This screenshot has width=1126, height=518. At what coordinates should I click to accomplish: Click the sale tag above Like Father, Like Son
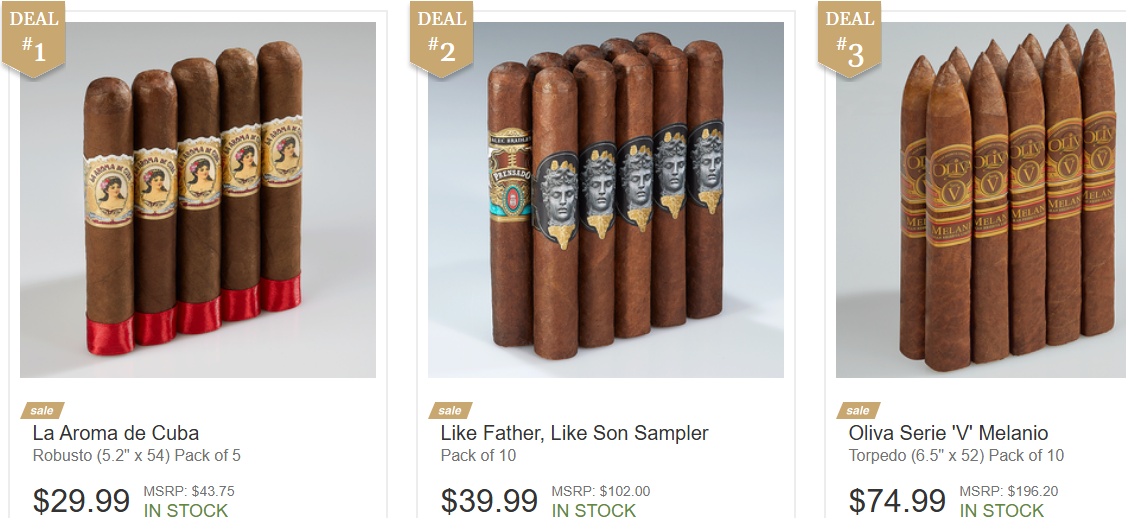point(450,410)
